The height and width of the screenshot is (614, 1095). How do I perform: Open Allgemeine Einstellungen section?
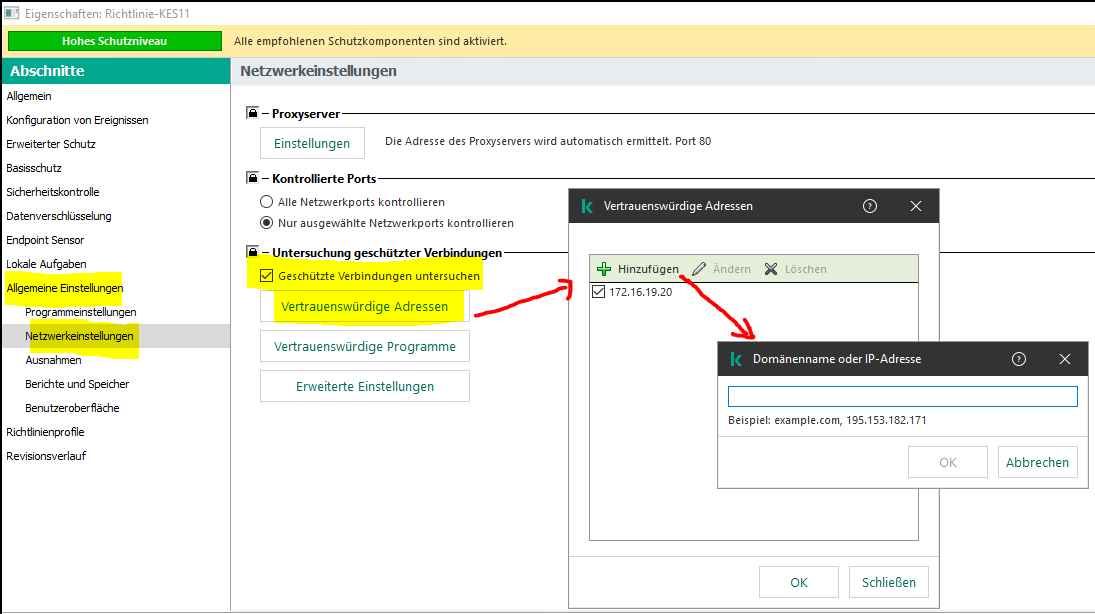[x=65, y=288]
